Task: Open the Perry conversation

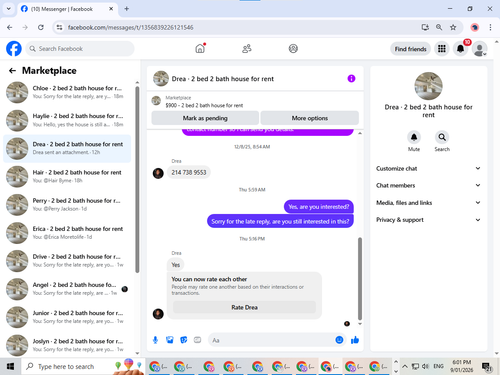Action: click(x=67, y=205)
